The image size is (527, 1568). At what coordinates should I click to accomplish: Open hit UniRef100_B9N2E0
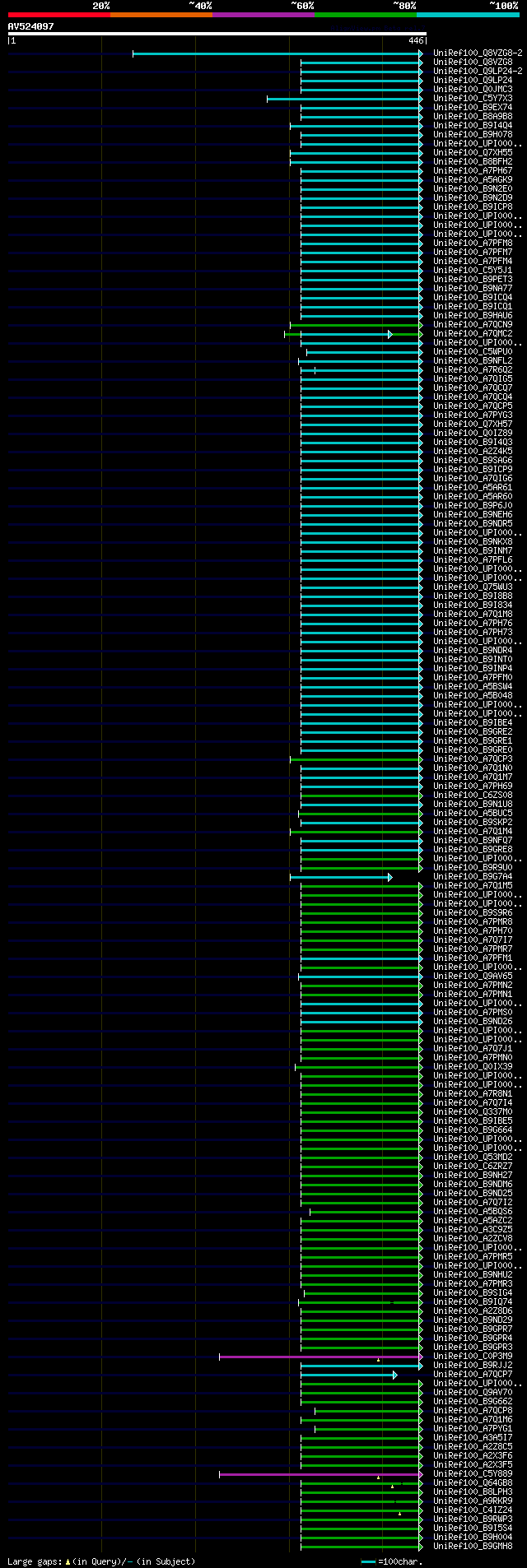[473, 188]
